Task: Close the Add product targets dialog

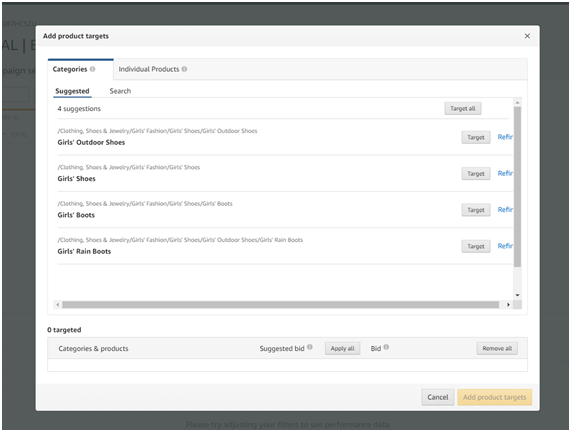Action: click(x=527, y=36)
